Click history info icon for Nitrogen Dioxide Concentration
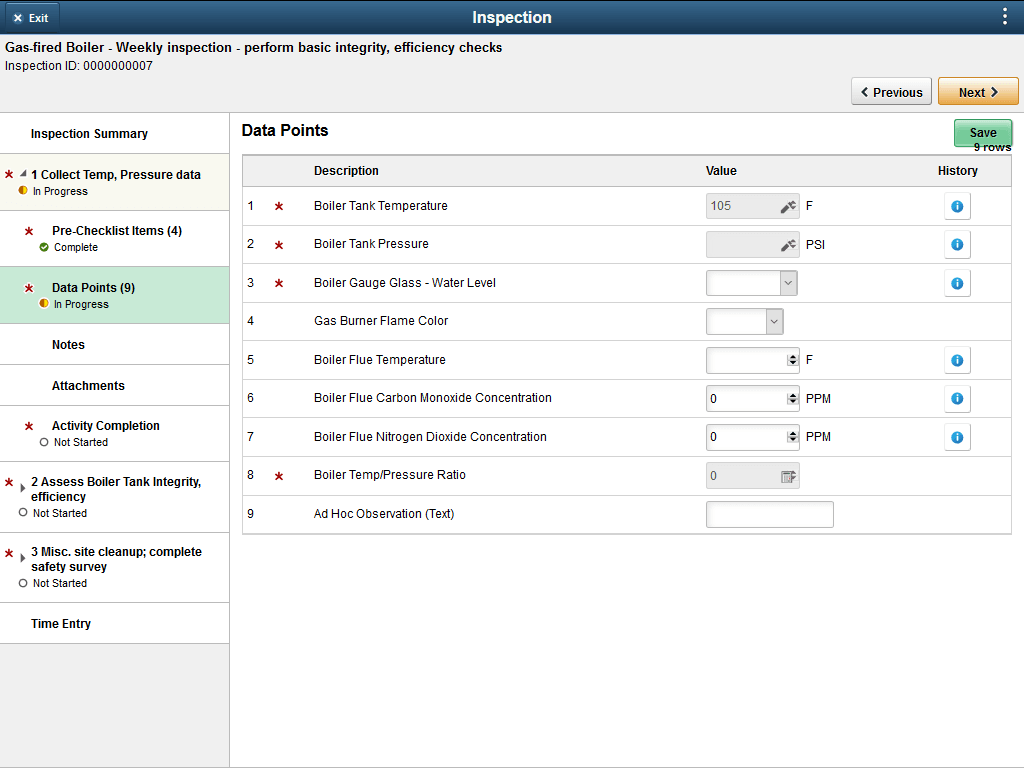1024x768 pixels. coord(957,438)
